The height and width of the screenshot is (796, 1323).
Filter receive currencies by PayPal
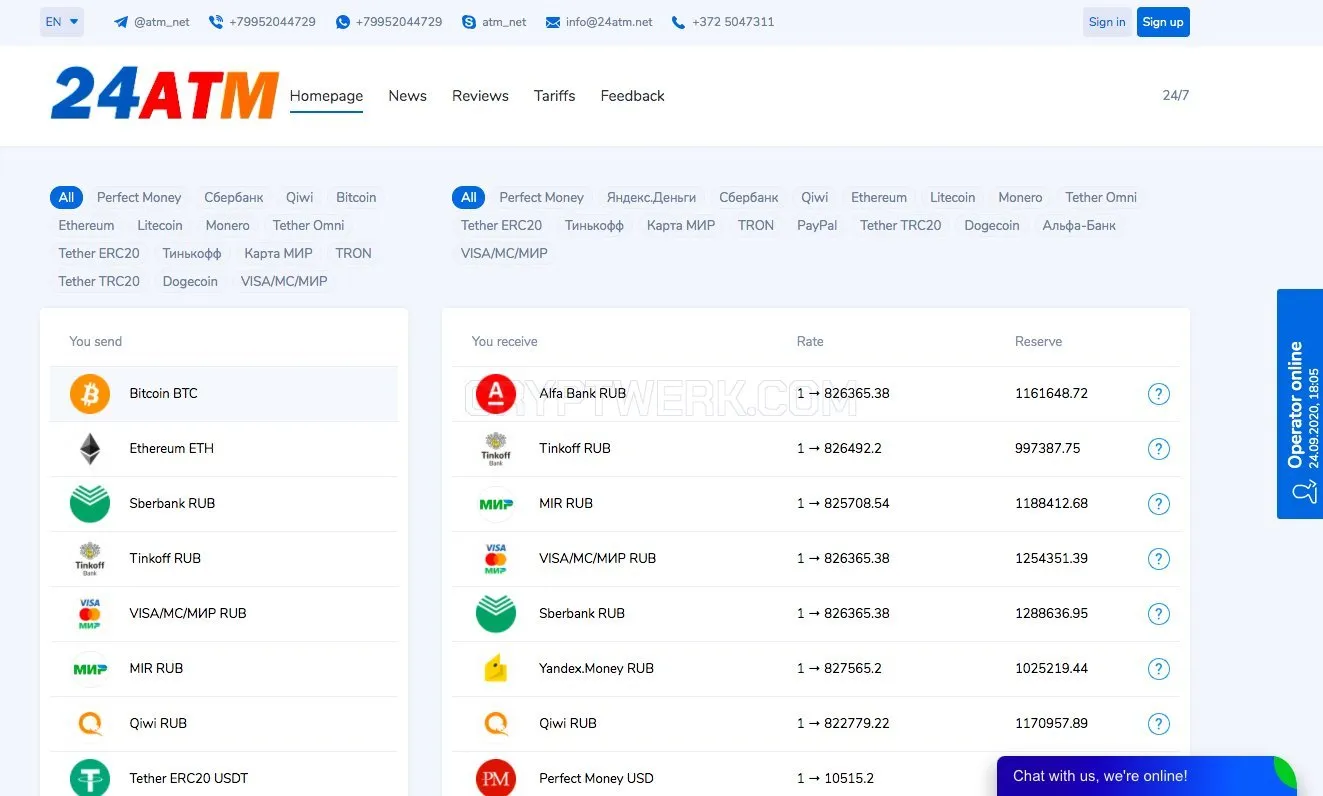tap(817, 226)
